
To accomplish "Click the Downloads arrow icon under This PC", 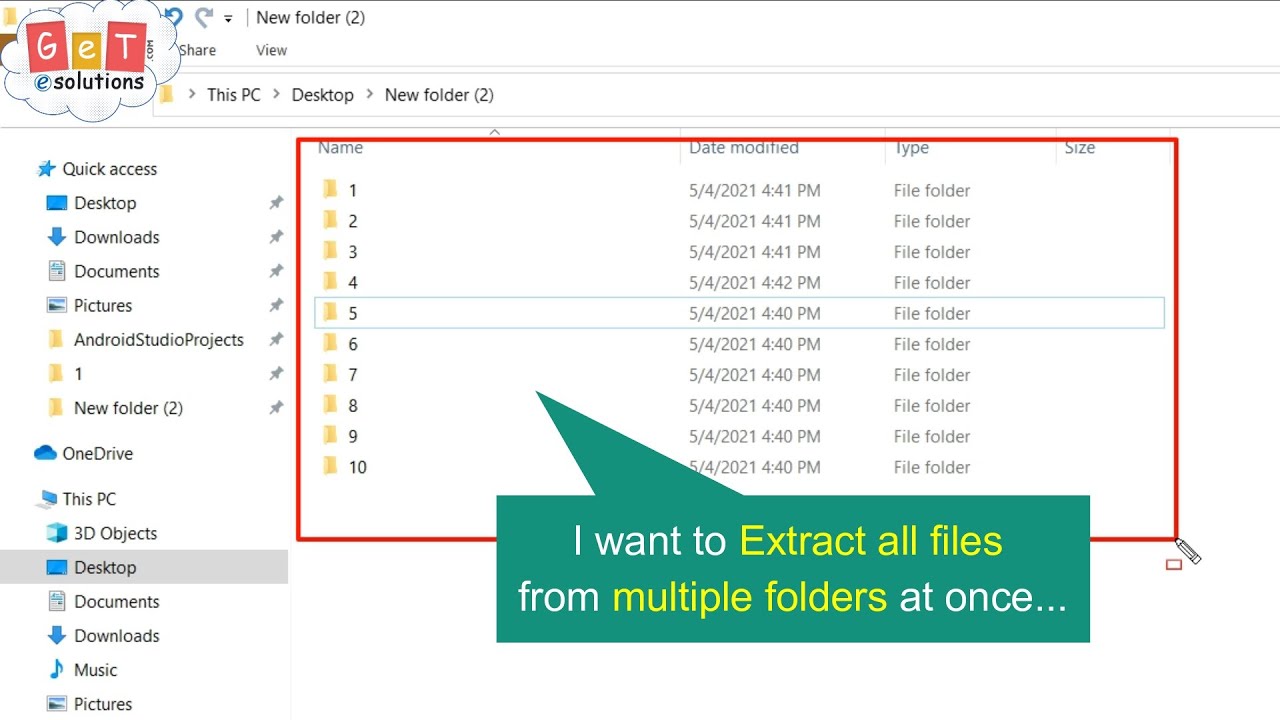I will click(x=57, y=636).
